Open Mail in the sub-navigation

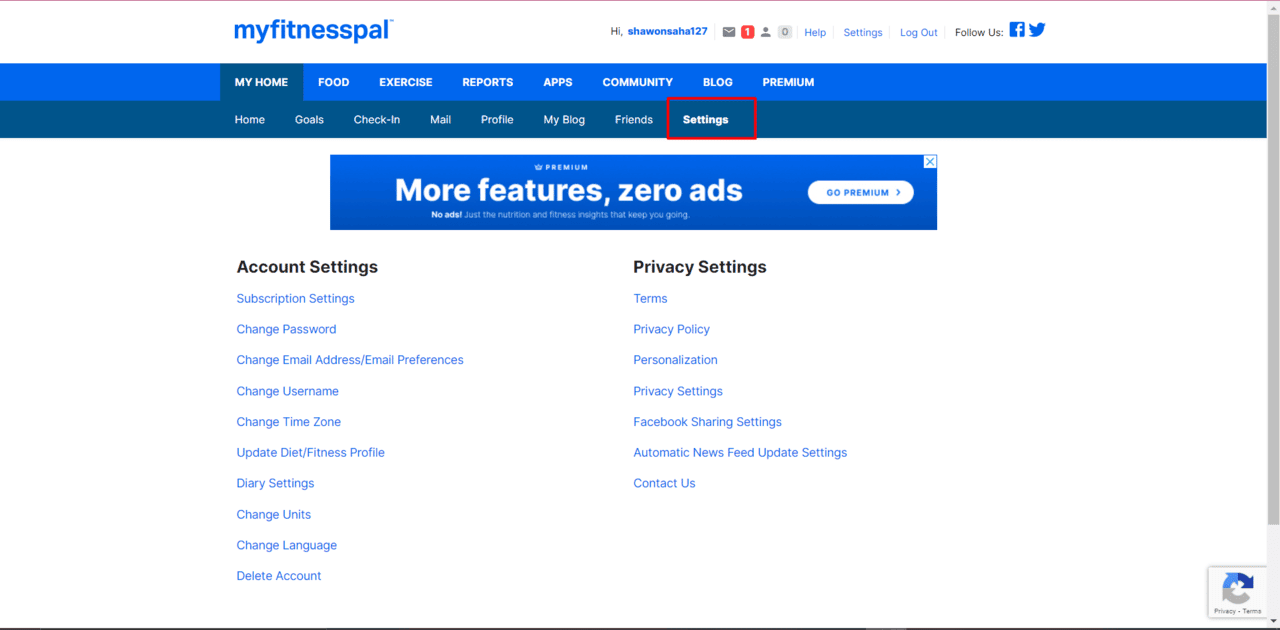point(441,119)
